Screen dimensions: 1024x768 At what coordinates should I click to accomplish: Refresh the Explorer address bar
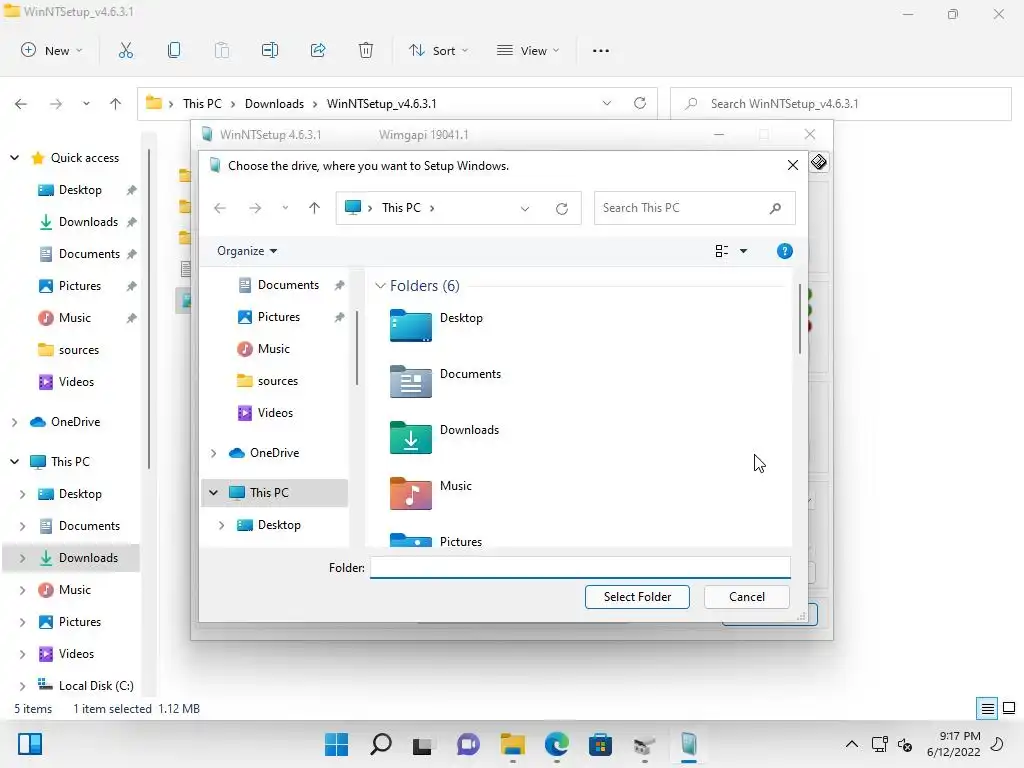[640, 103]
